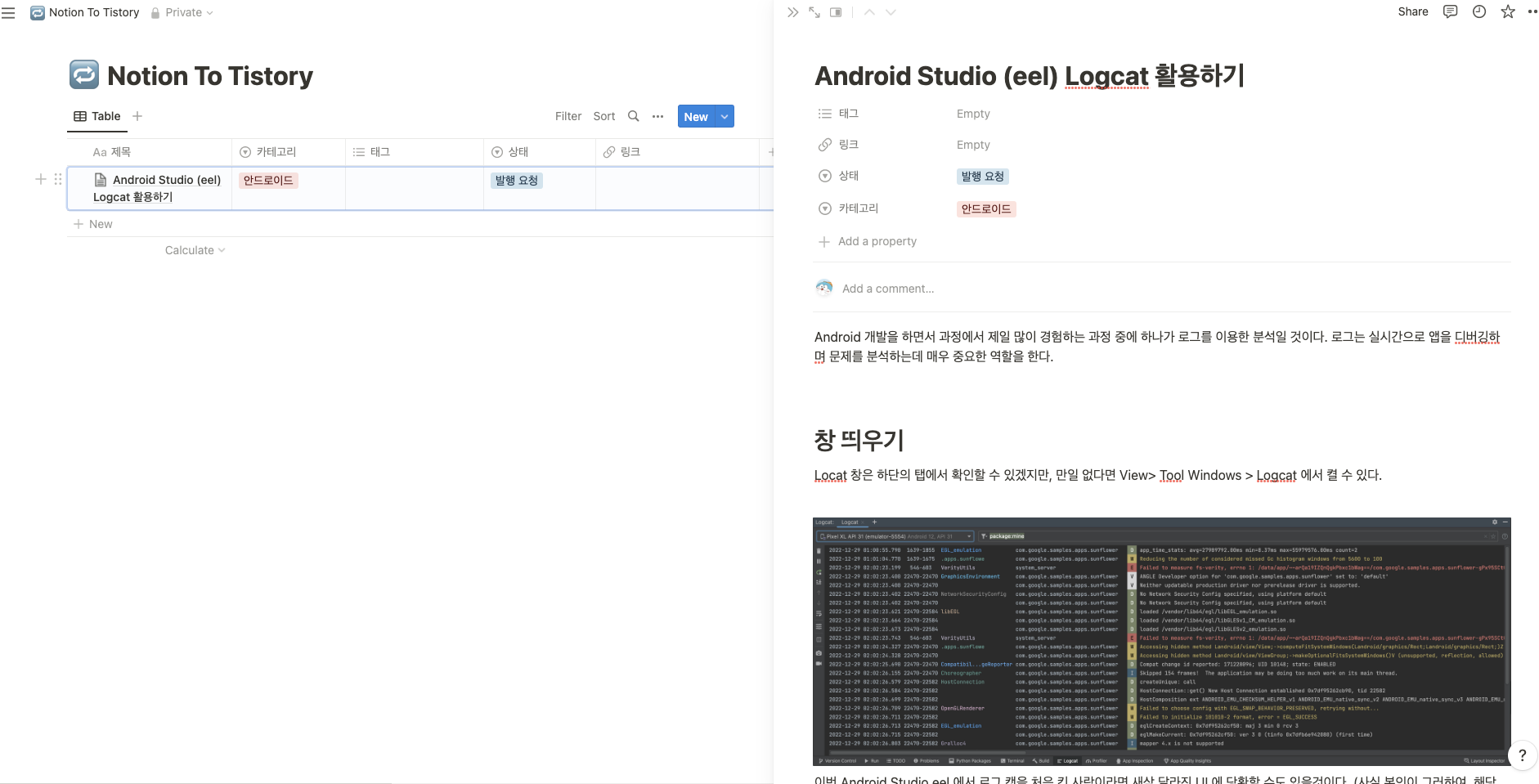Open the 링크 column header menu
Image resolution: width=1539 pixels, height=784 pixels.
(x=677, y=152)
